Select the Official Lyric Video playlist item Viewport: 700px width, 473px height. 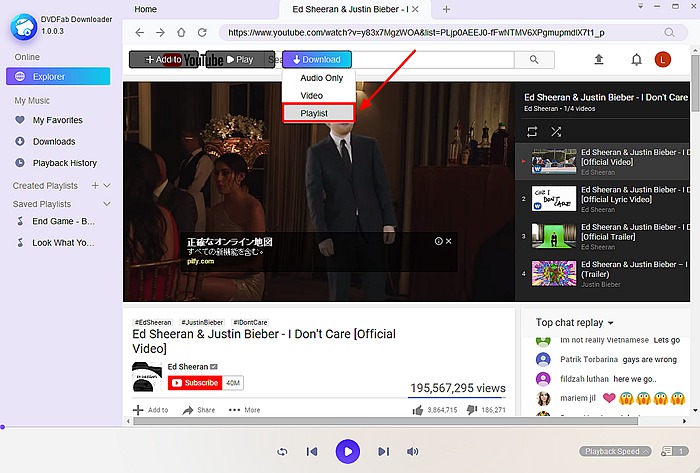coord(603,199)
